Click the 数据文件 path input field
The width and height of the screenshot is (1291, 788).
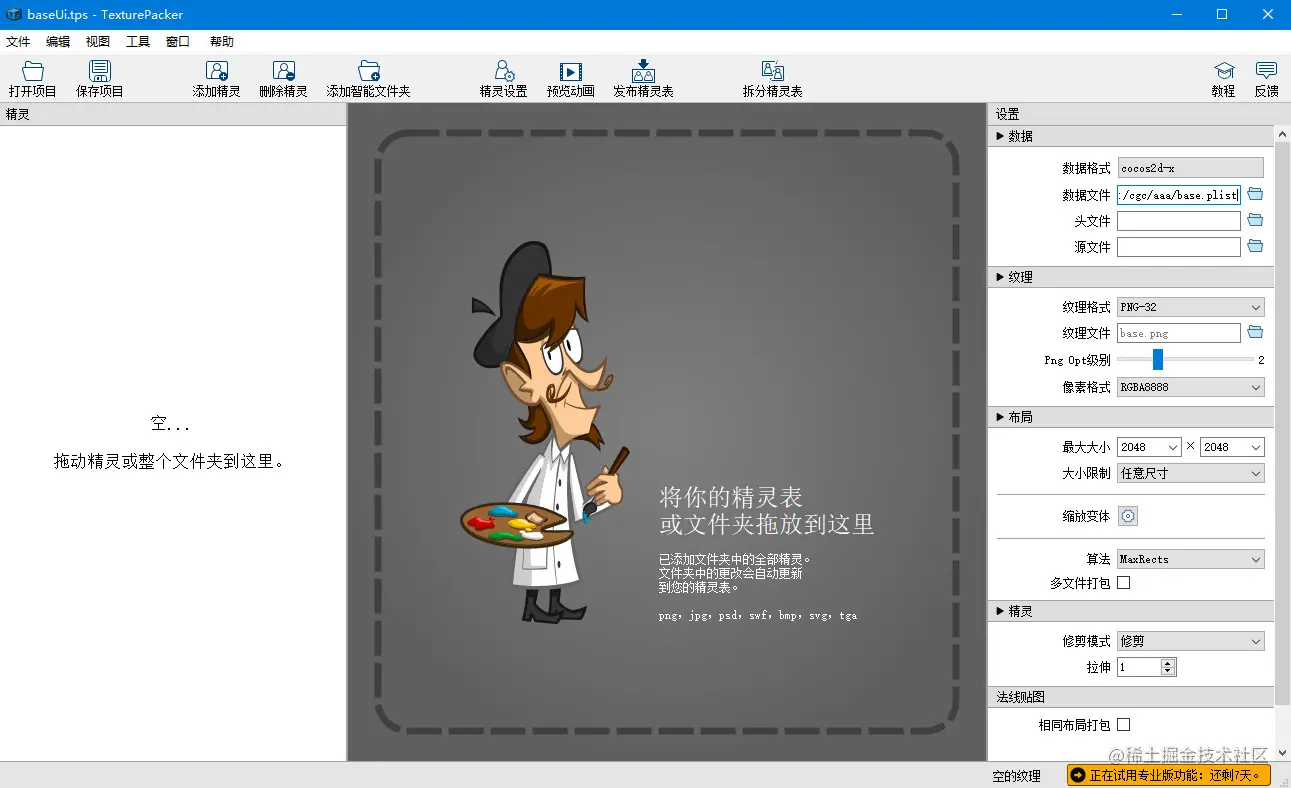(x=1179, y=195)
